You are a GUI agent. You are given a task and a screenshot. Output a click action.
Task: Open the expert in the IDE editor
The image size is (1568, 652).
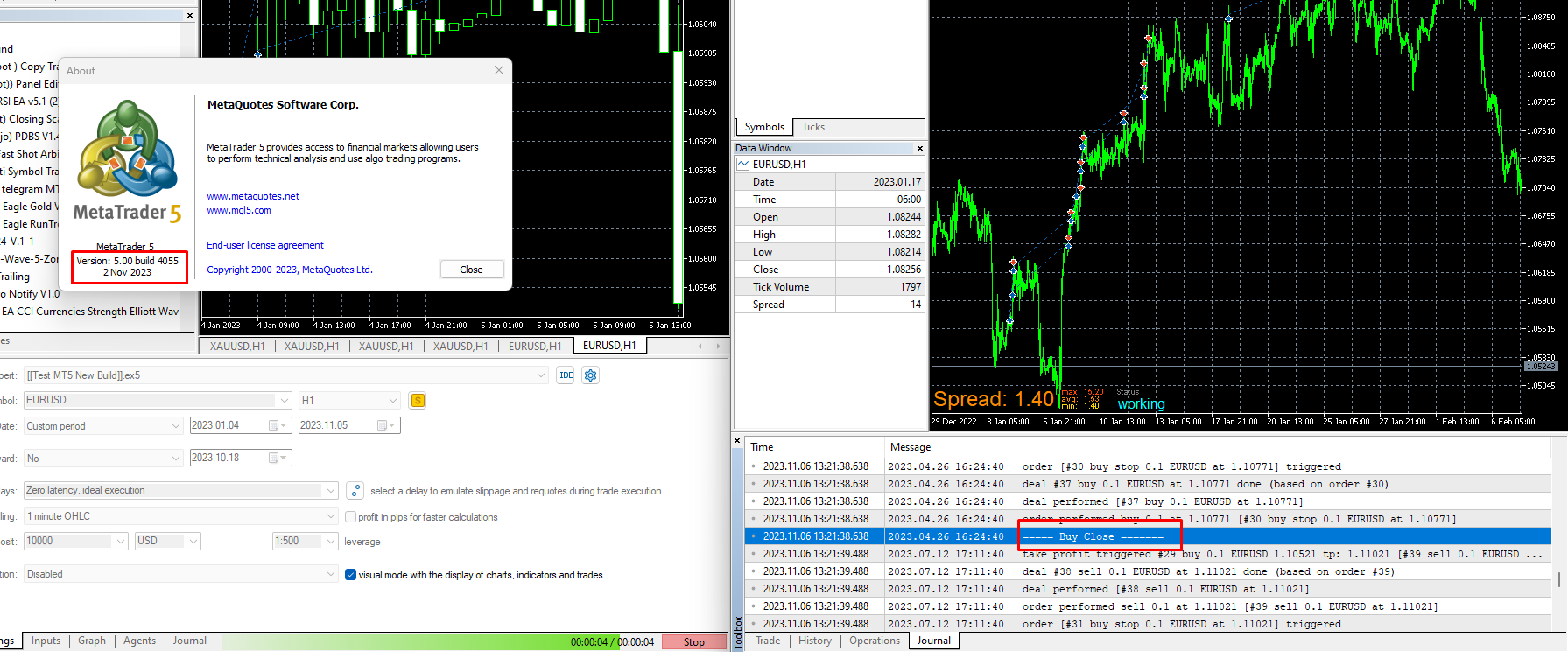566,375
